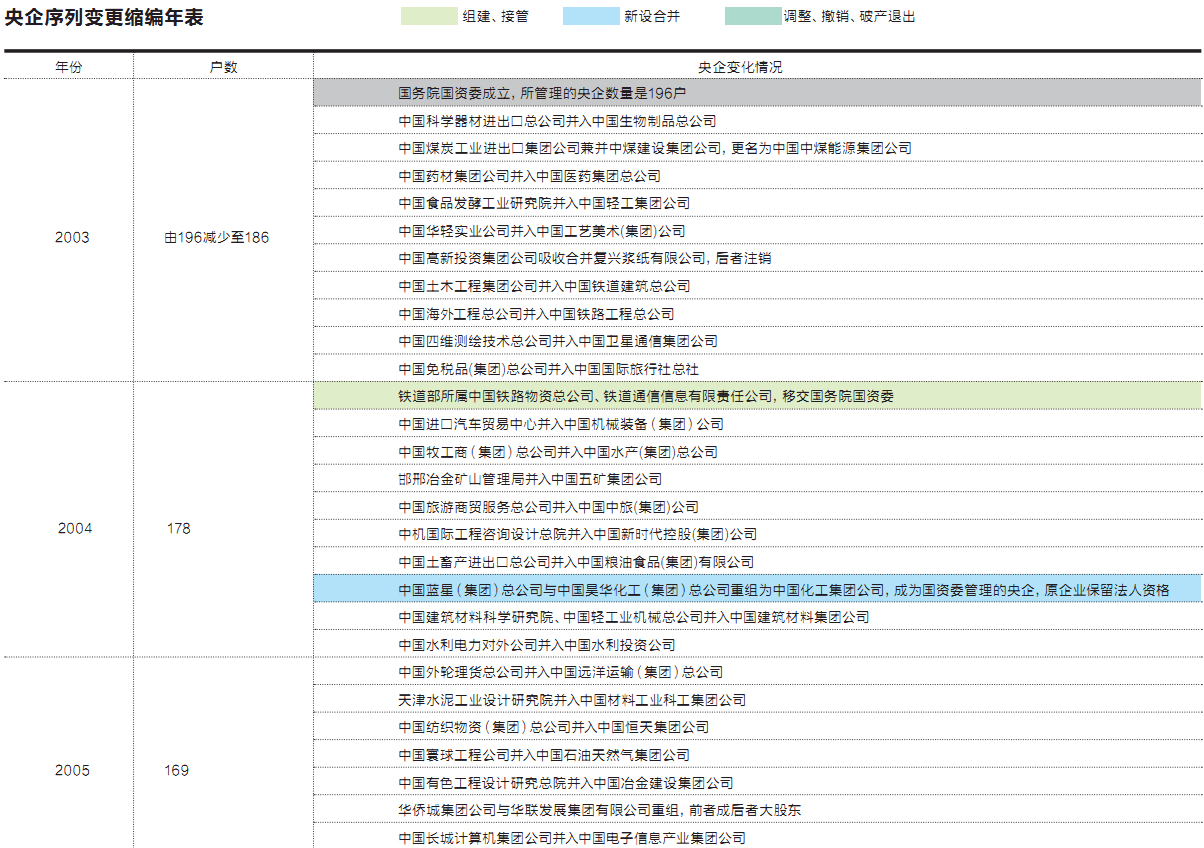The width and height of the screenshot is (1204, 848).
Task: Click the light green 组建、接管 legend swatch
Action: [x=429, y=16]
